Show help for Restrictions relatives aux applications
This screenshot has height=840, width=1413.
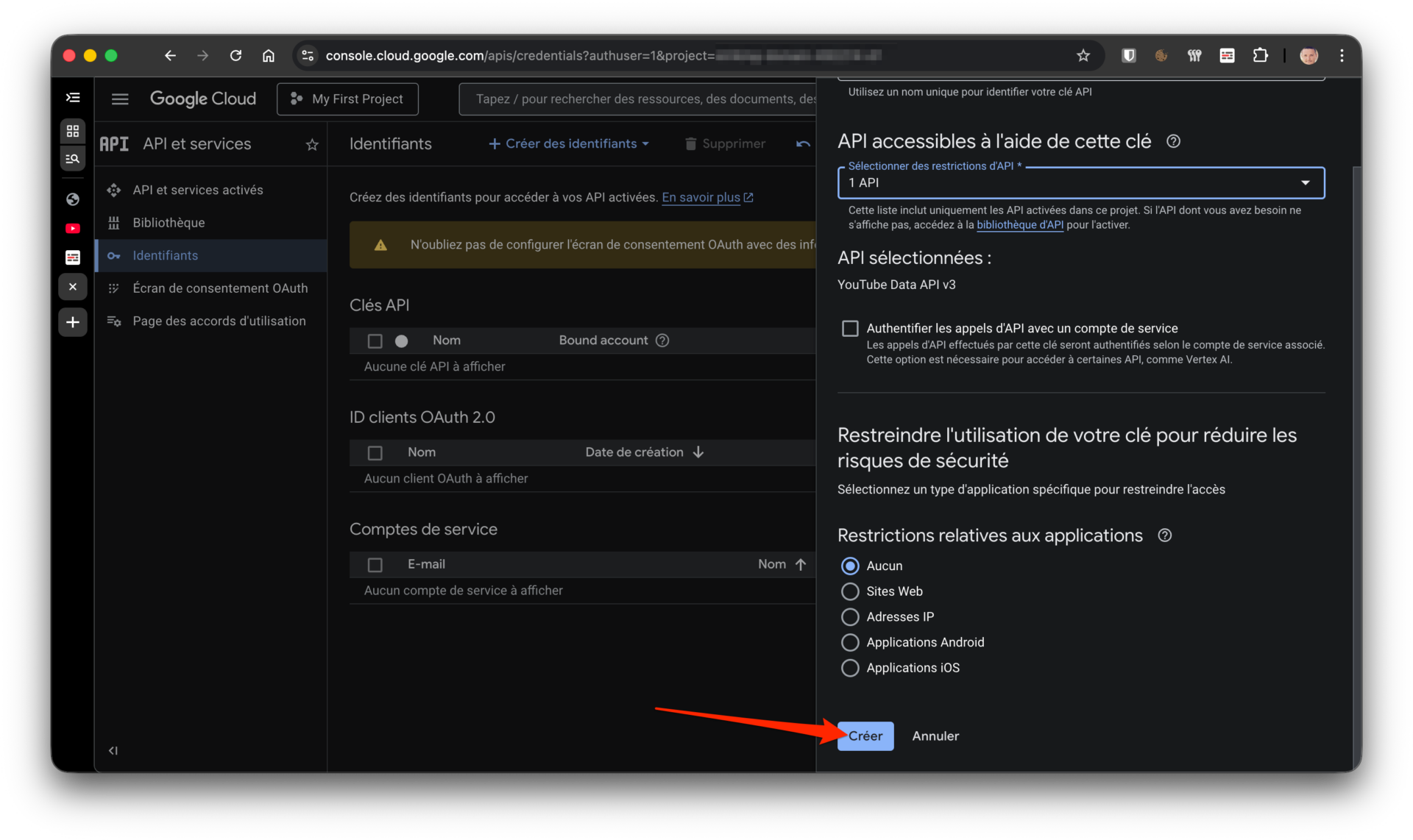point(1165,535)
